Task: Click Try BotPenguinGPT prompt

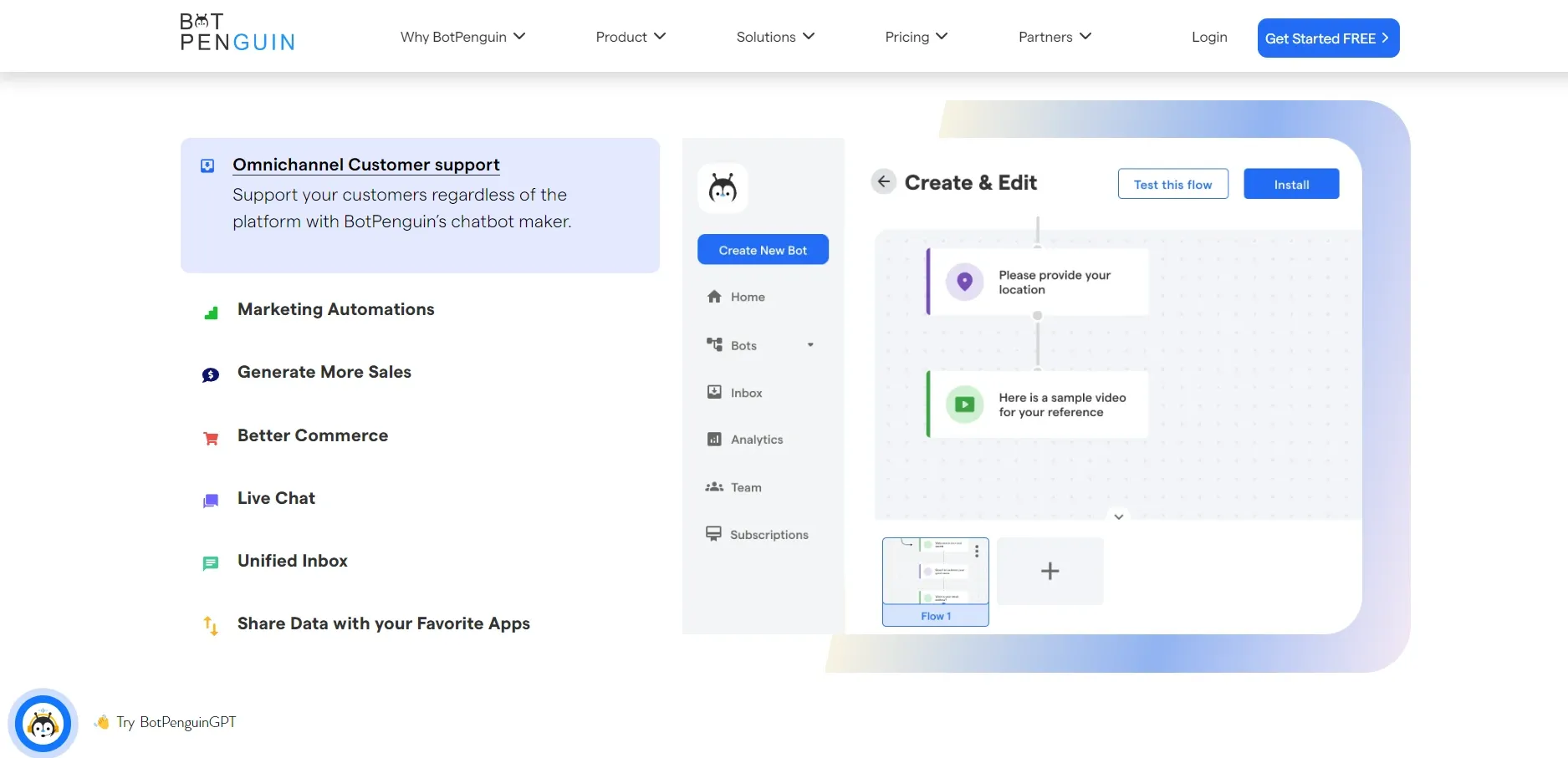Action: pos(166,722)
